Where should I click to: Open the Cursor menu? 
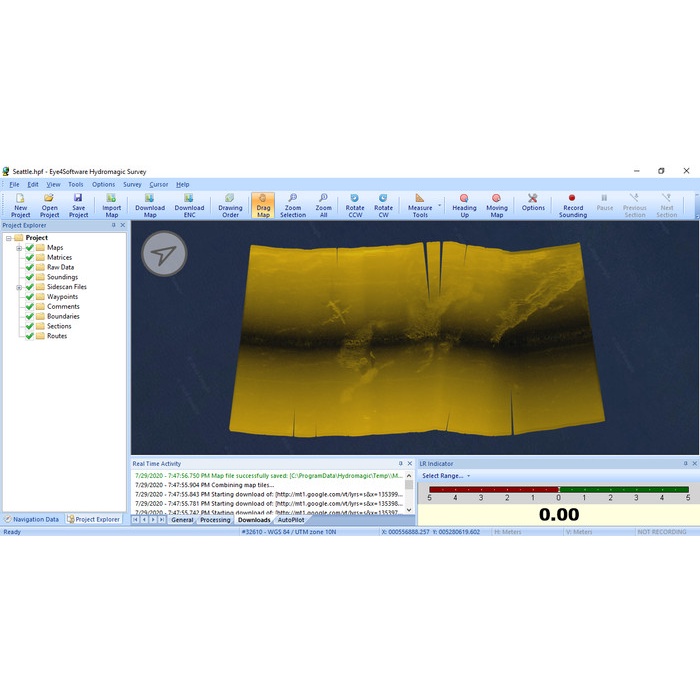[158, 184]
